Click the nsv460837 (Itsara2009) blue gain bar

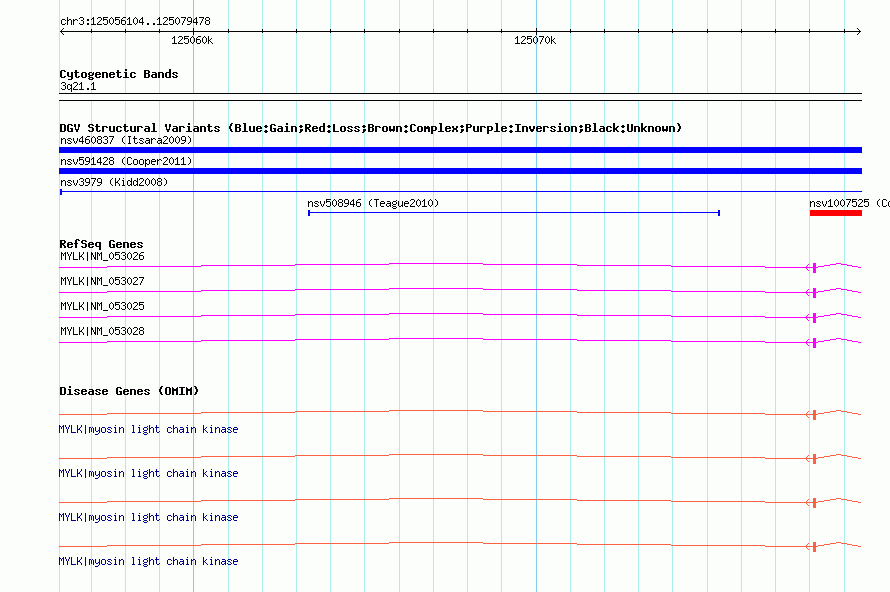pos(460,150)
